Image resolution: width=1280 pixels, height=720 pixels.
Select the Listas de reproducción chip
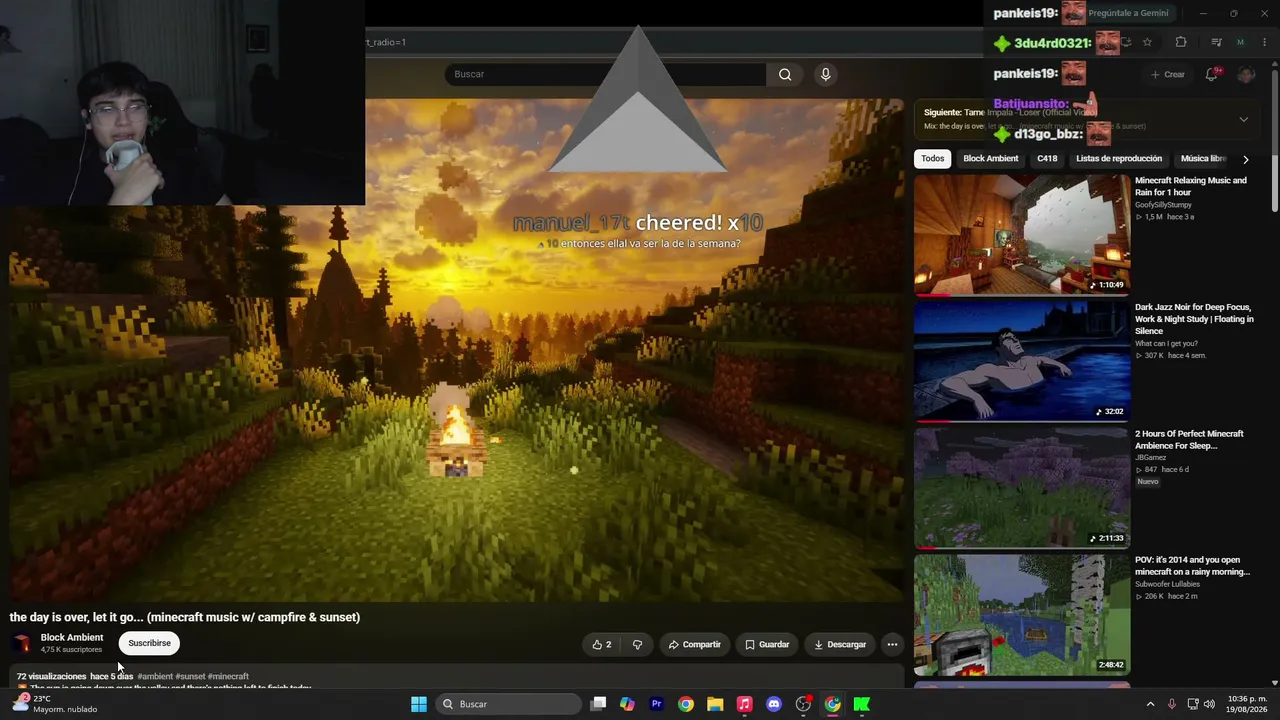coord(1119,159)
